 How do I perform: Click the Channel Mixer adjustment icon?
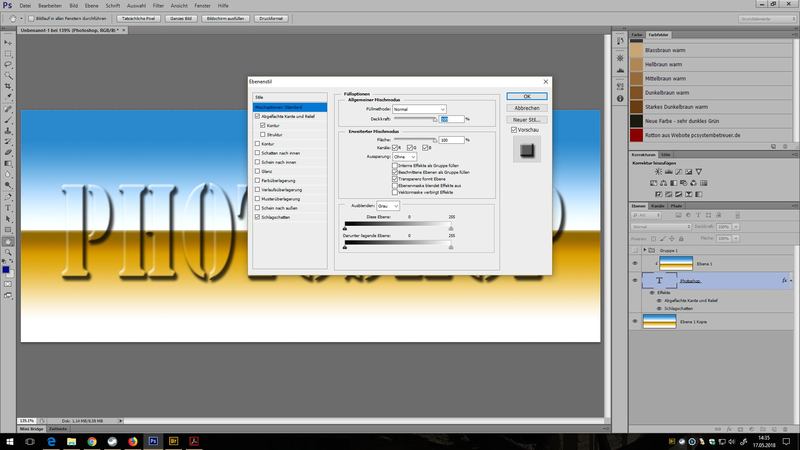pos(693,183)
